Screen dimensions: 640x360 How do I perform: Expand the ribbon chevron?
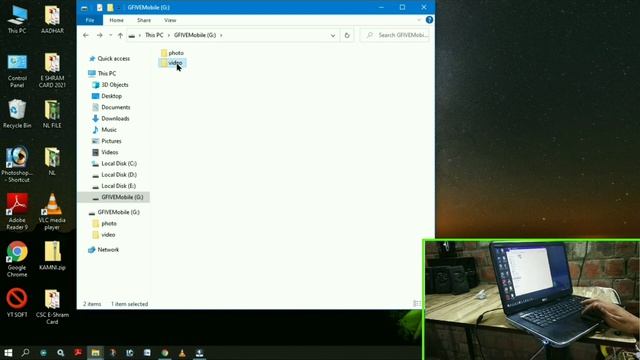point(419,20)
